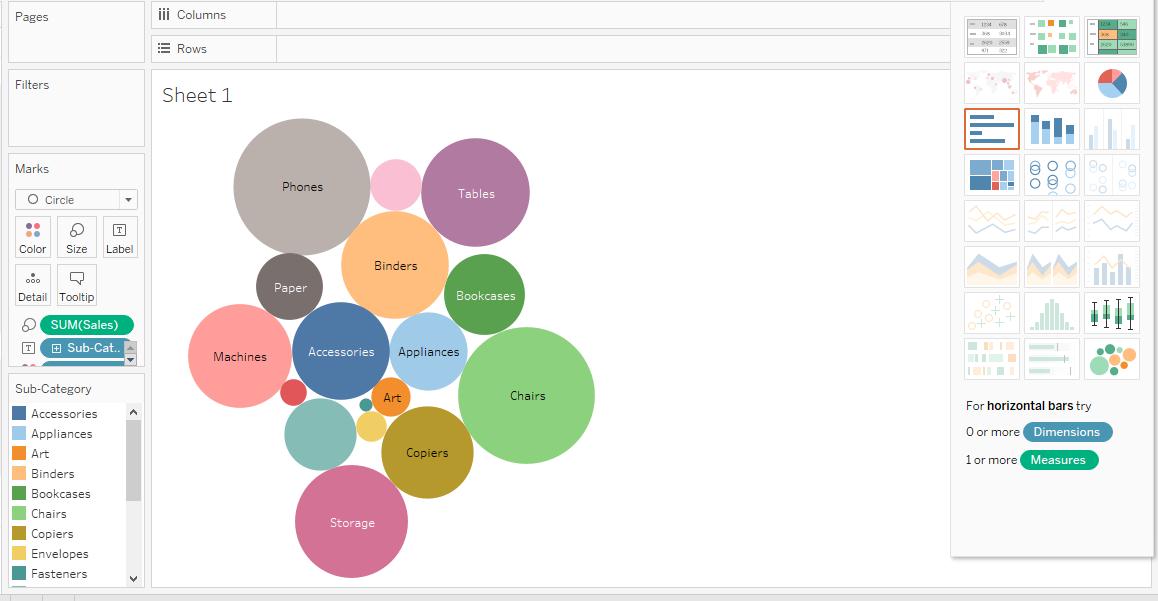Open the Color shelf on the Marks card
The height and width of the screenshot is (601, 1158).
pyautogui.click(x=32, y=237)
